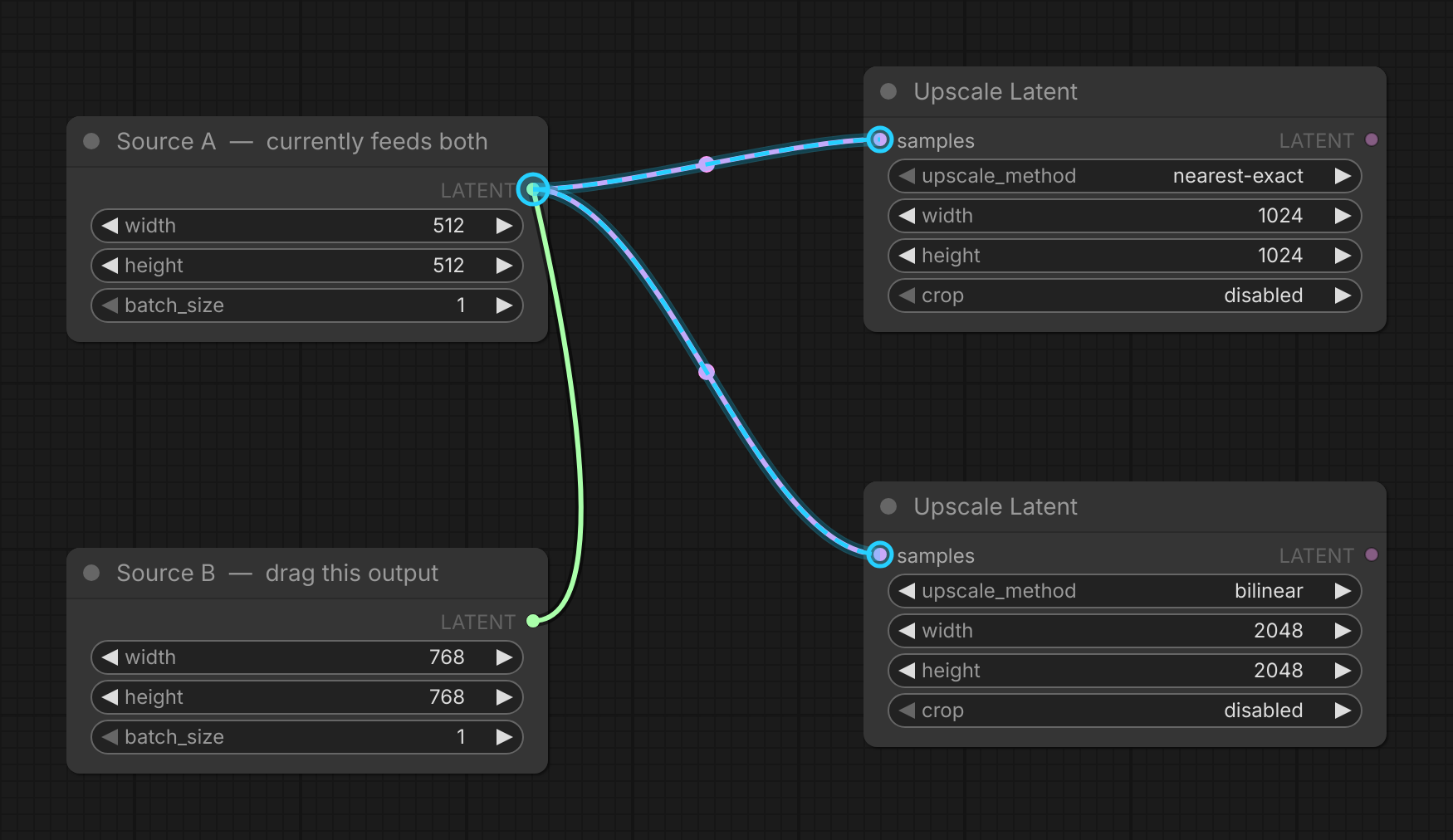This screenshot has height=840, width=1453.
Task: Click Source B height value 768
Action: coord(447,697)
